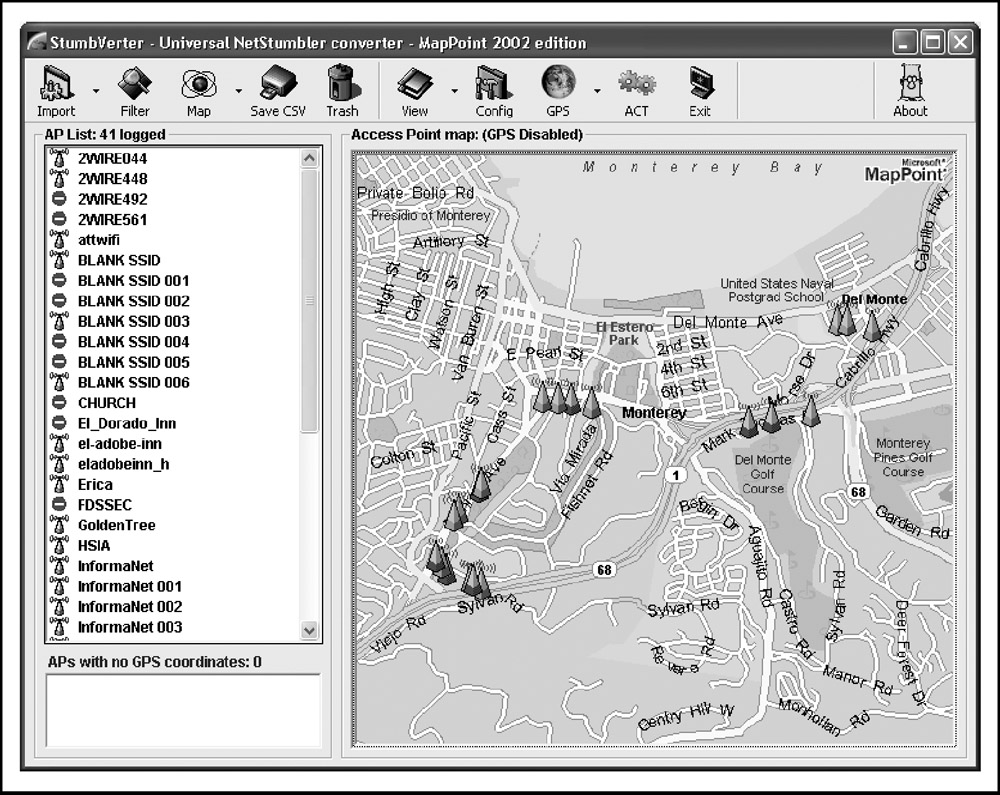Click inside the no-GPS-coordinates list box
Viewport: 1000px width, 795px height.
click(183, 710)
